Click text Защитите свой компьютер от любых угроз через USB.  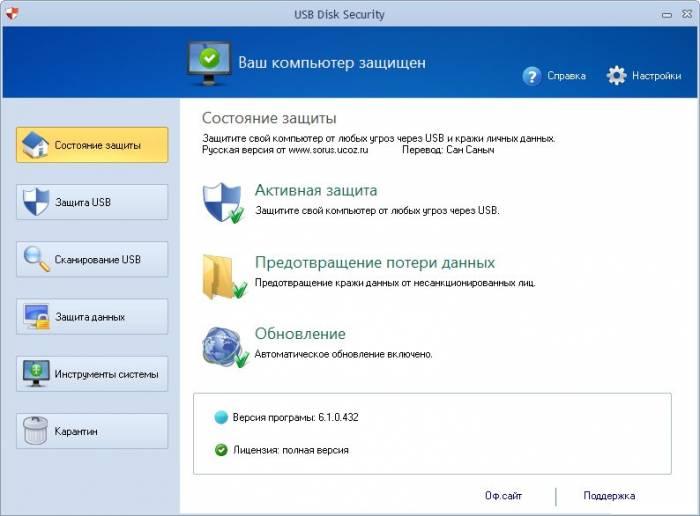coord(377,211)
